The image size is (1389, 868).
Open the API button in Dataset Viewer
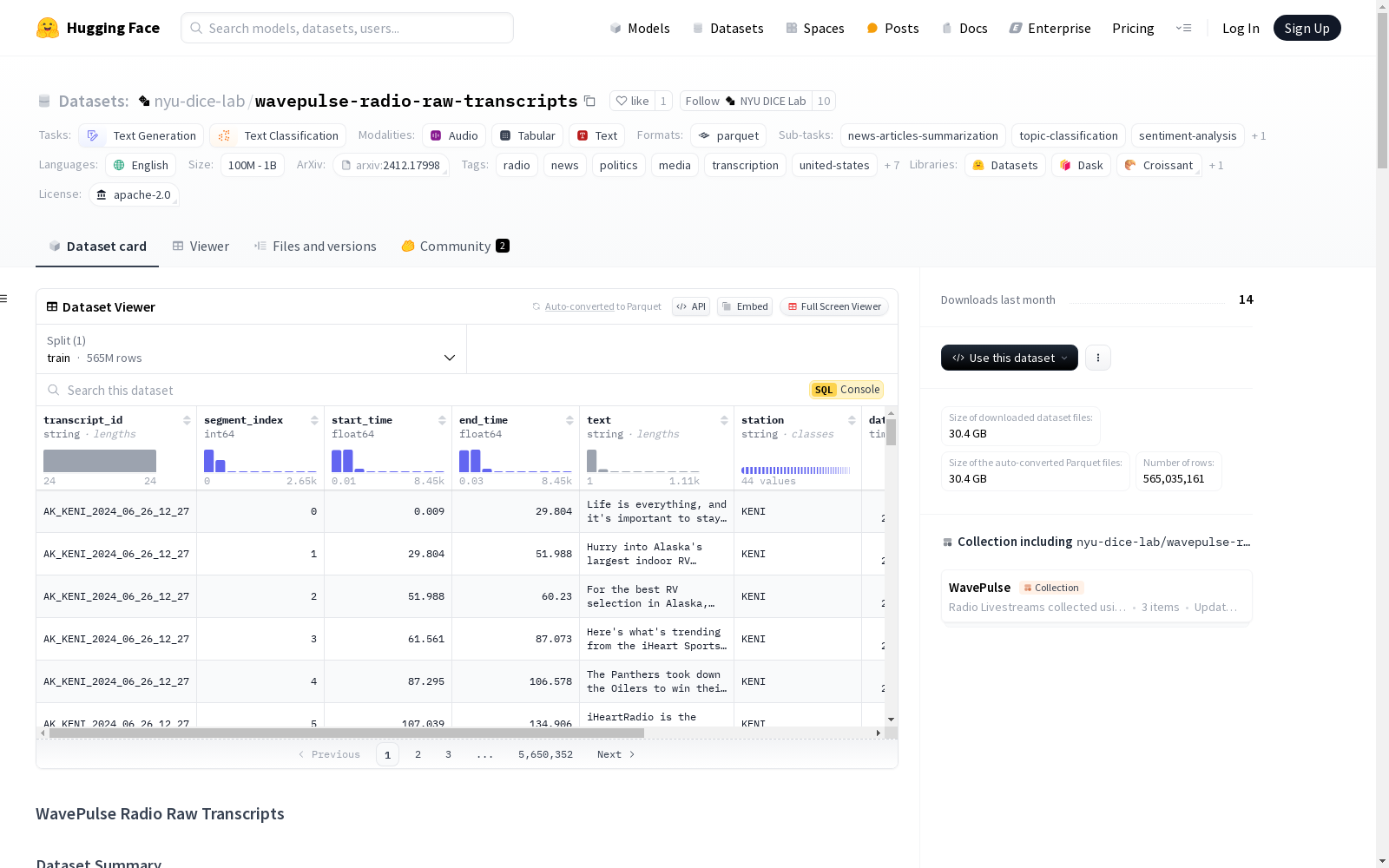pyautogui.click(x=691, y=306)
